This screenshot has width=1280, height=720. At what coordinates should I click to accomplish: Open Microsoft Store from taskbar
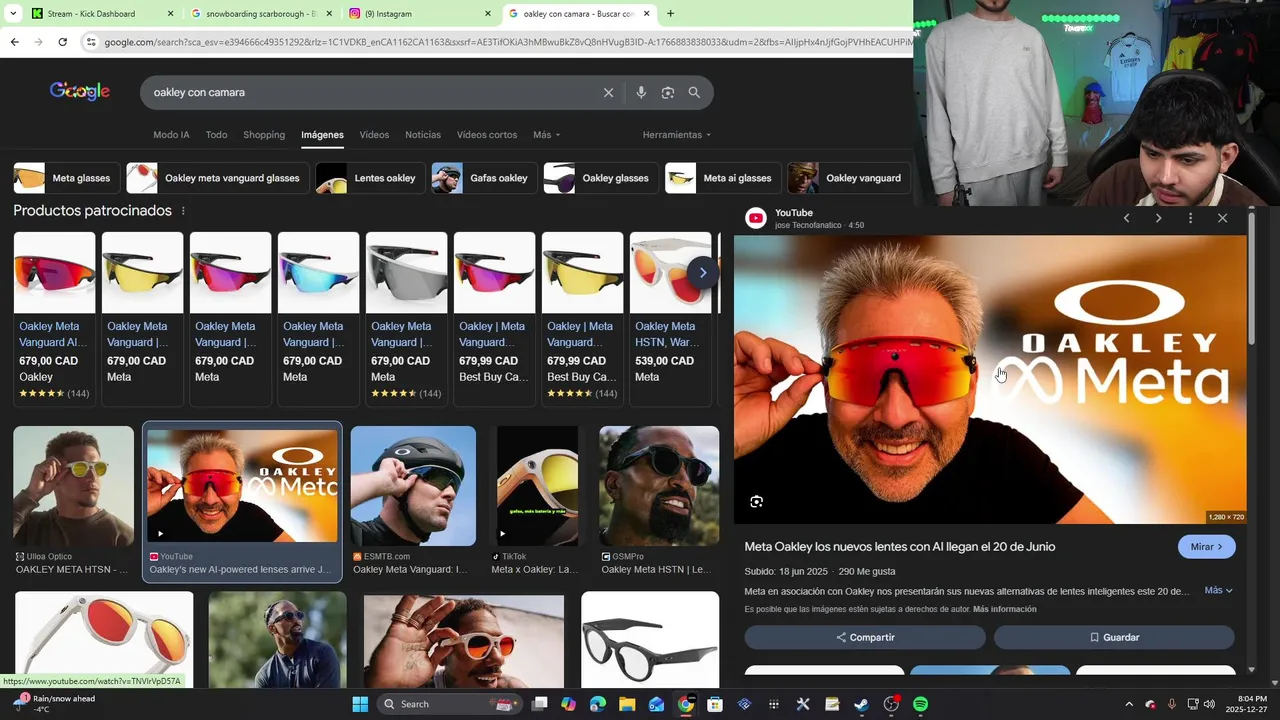715,704
